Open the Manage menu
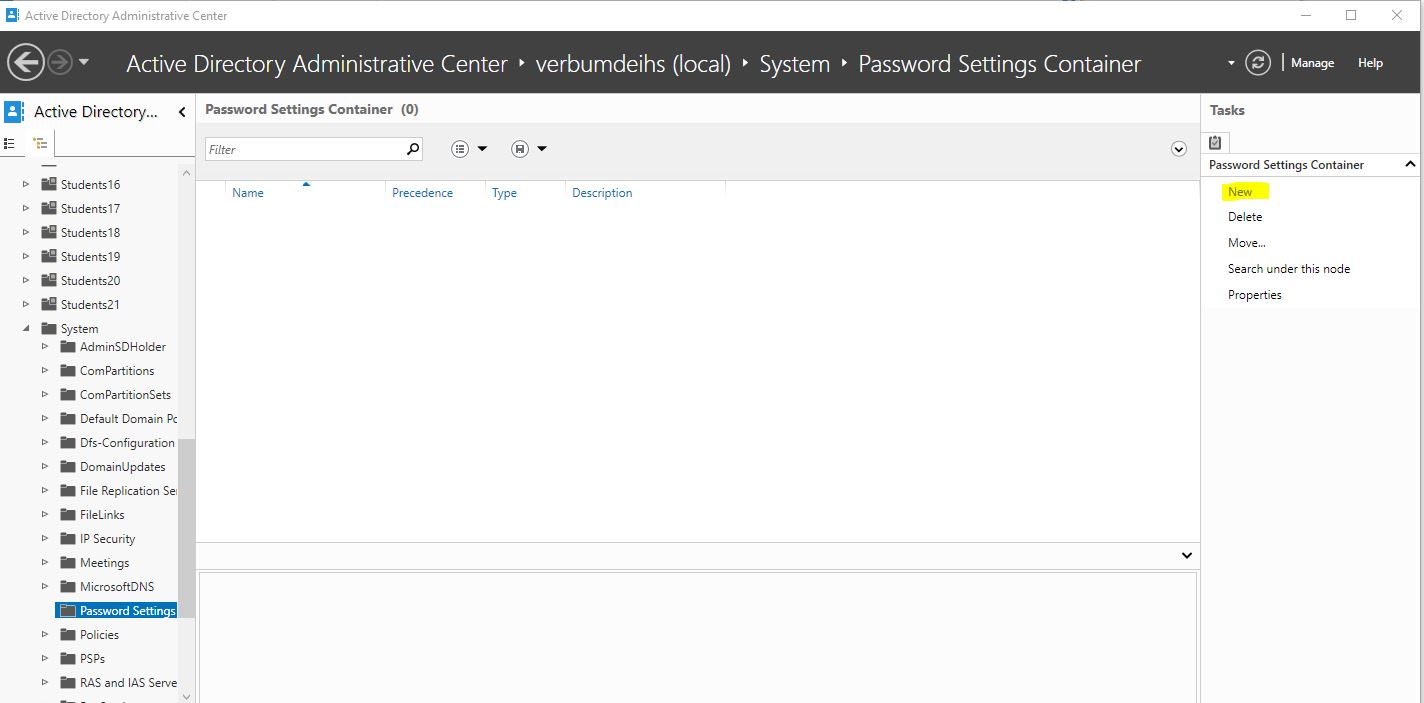Screen dimensions: 1424x703 1312,62
